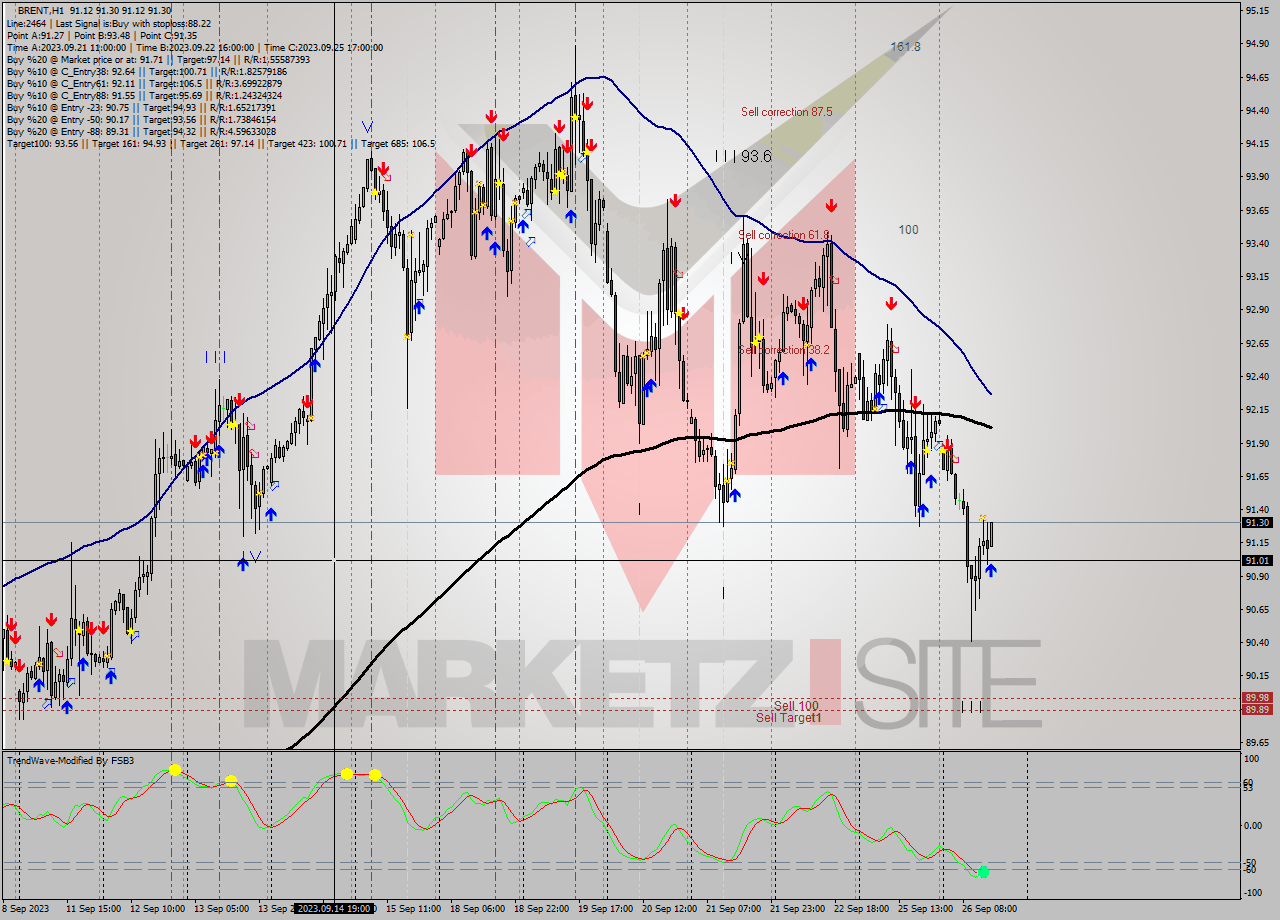Click the 95.15 price axis label
Viewport: 1280px width, 920px height.
pos(1257,10)
